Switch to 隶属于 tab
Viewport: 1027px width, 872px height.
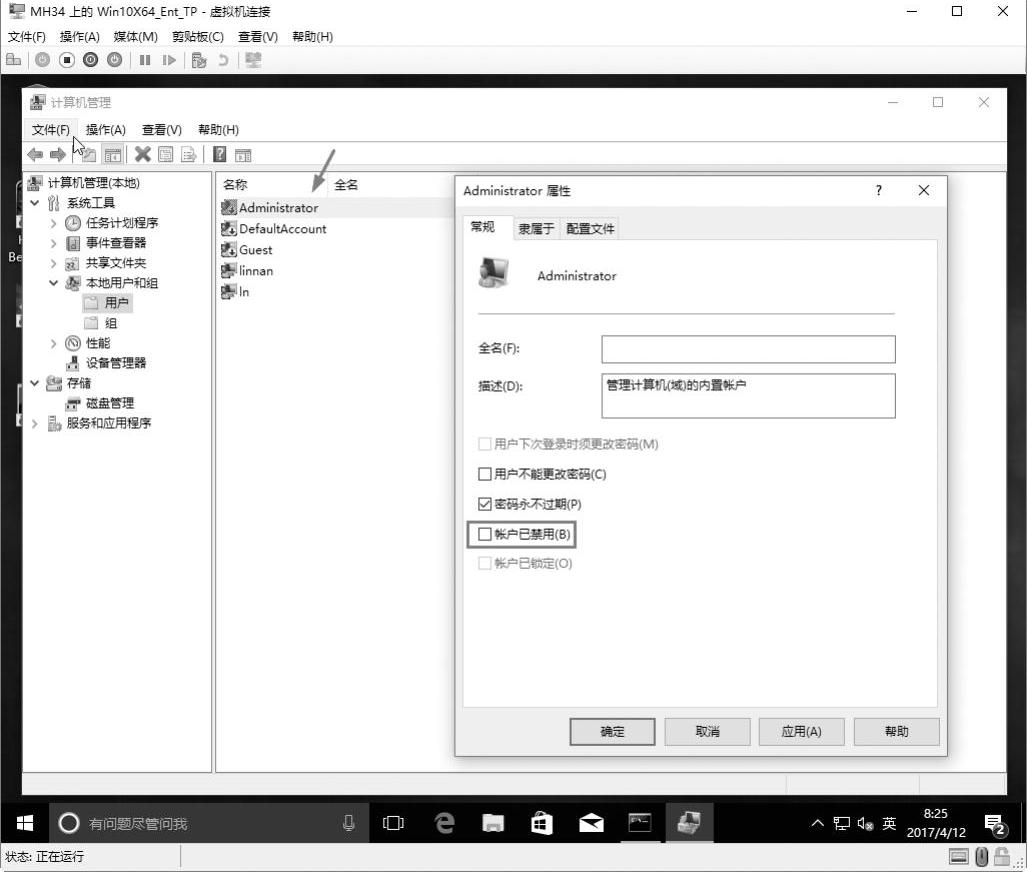[536, 229]
